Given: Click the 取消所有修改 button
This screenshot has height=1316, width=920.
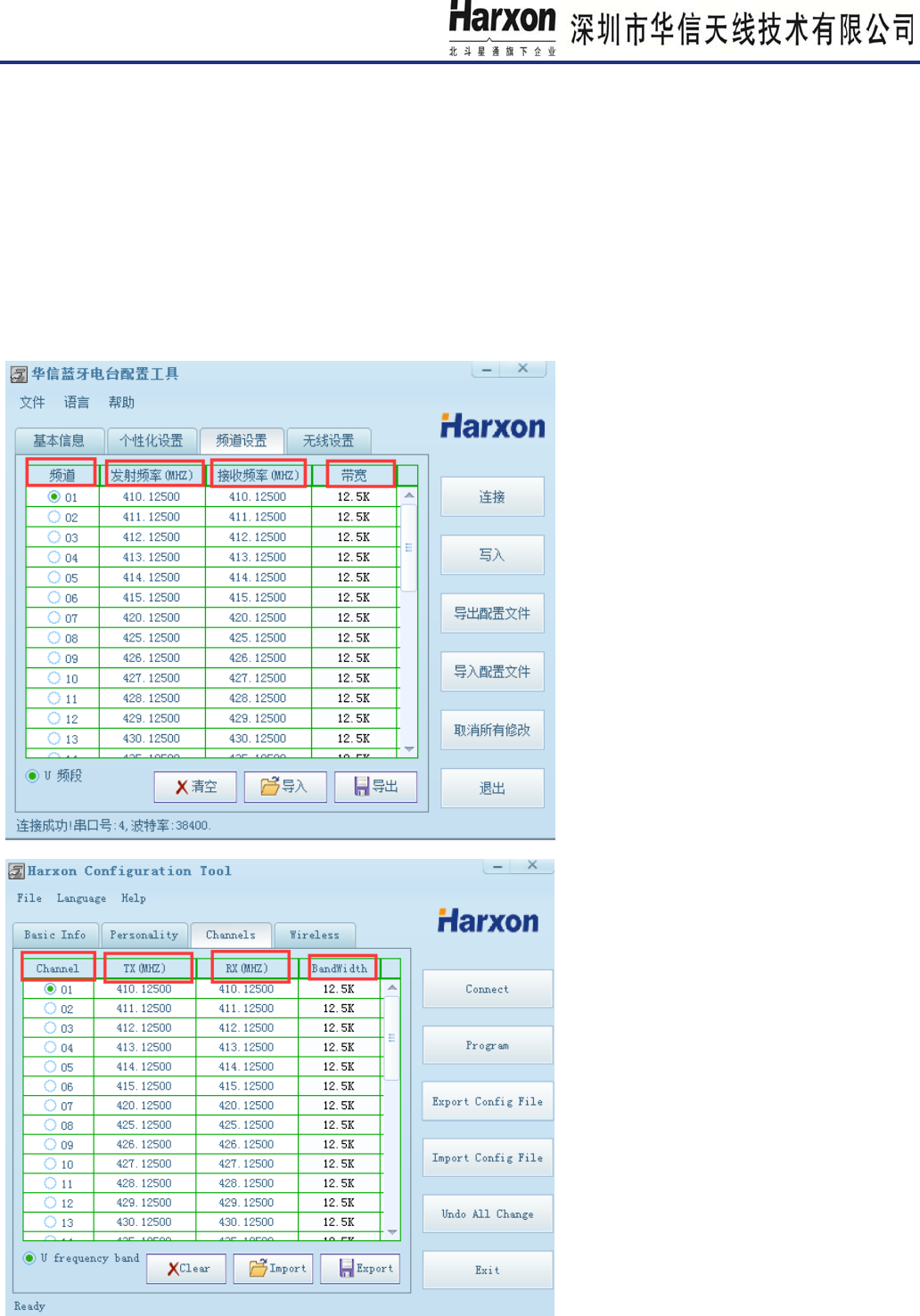Looking at the screenshot, I should pos(492,730).
